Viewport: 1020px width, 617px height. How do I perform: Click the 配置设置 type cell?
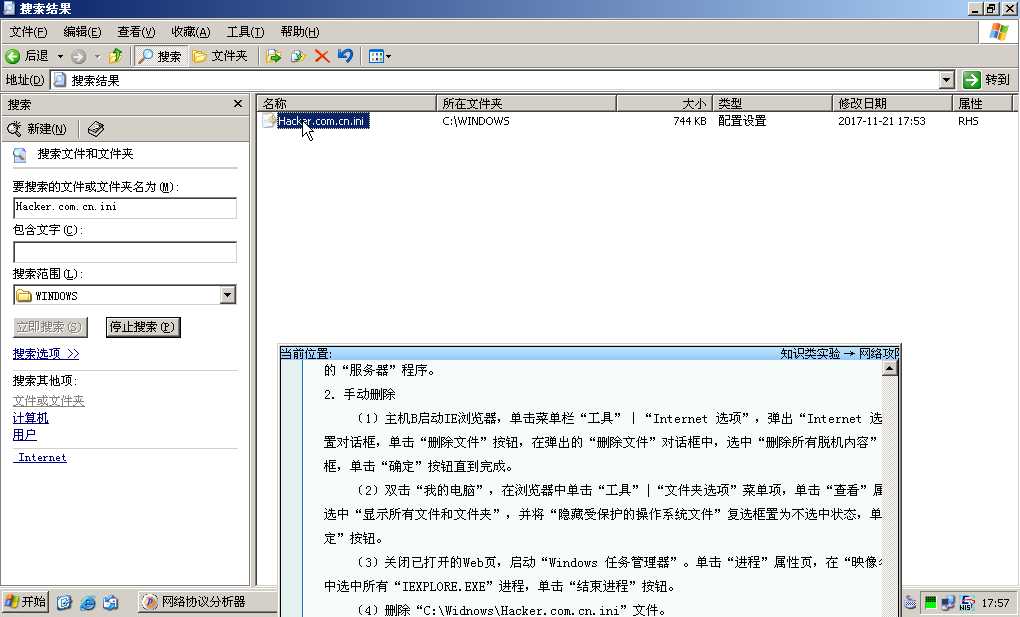[742, 121]
